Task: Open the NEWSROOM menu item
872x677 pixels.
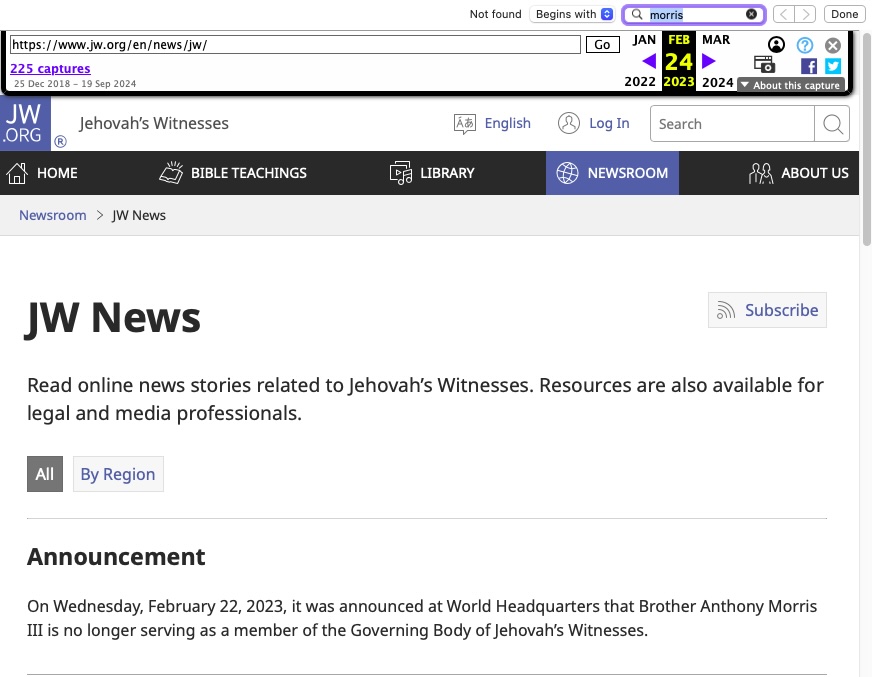Action: [612, 173]
